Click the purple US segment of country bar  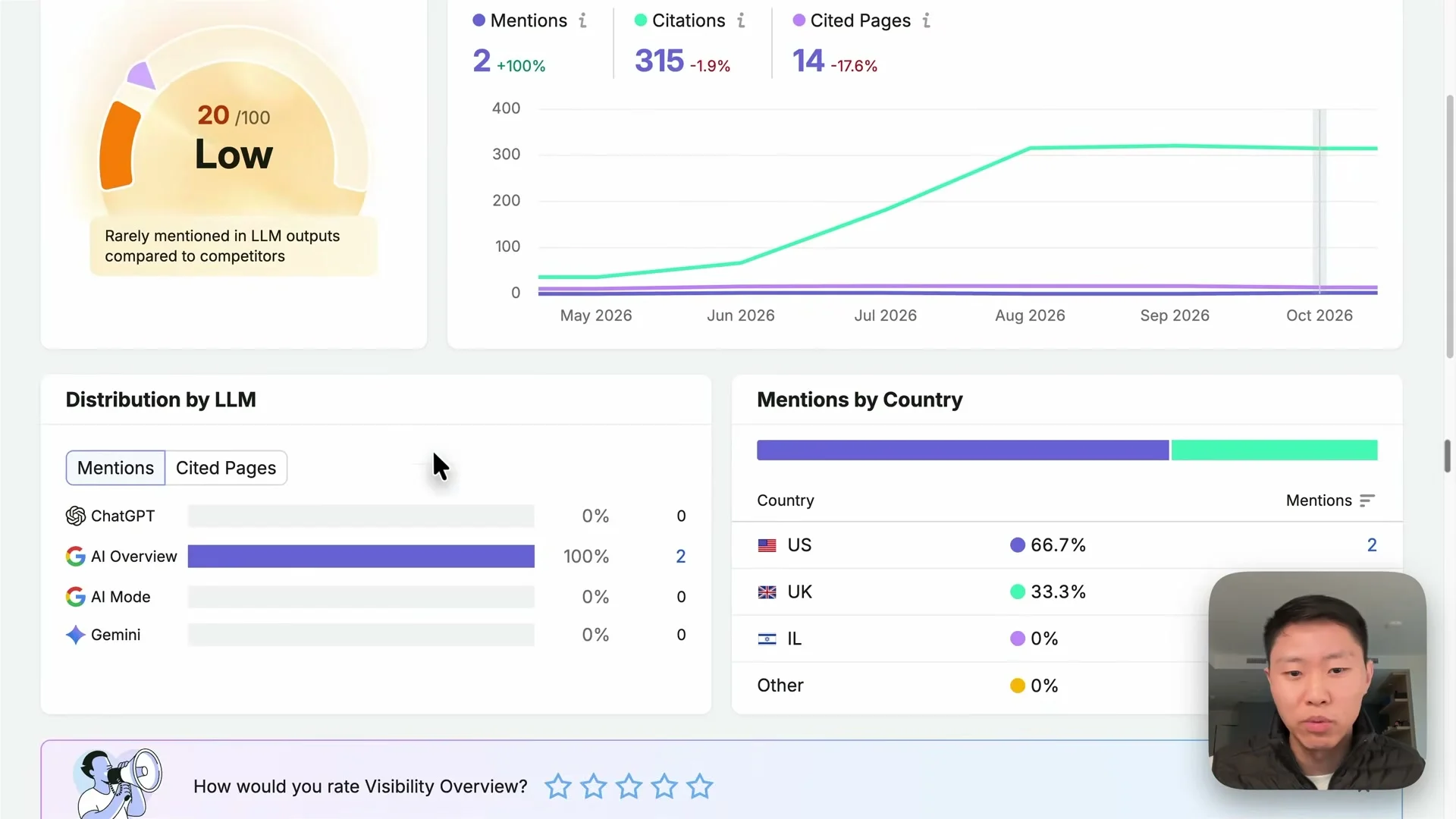(x=962, y=450)
